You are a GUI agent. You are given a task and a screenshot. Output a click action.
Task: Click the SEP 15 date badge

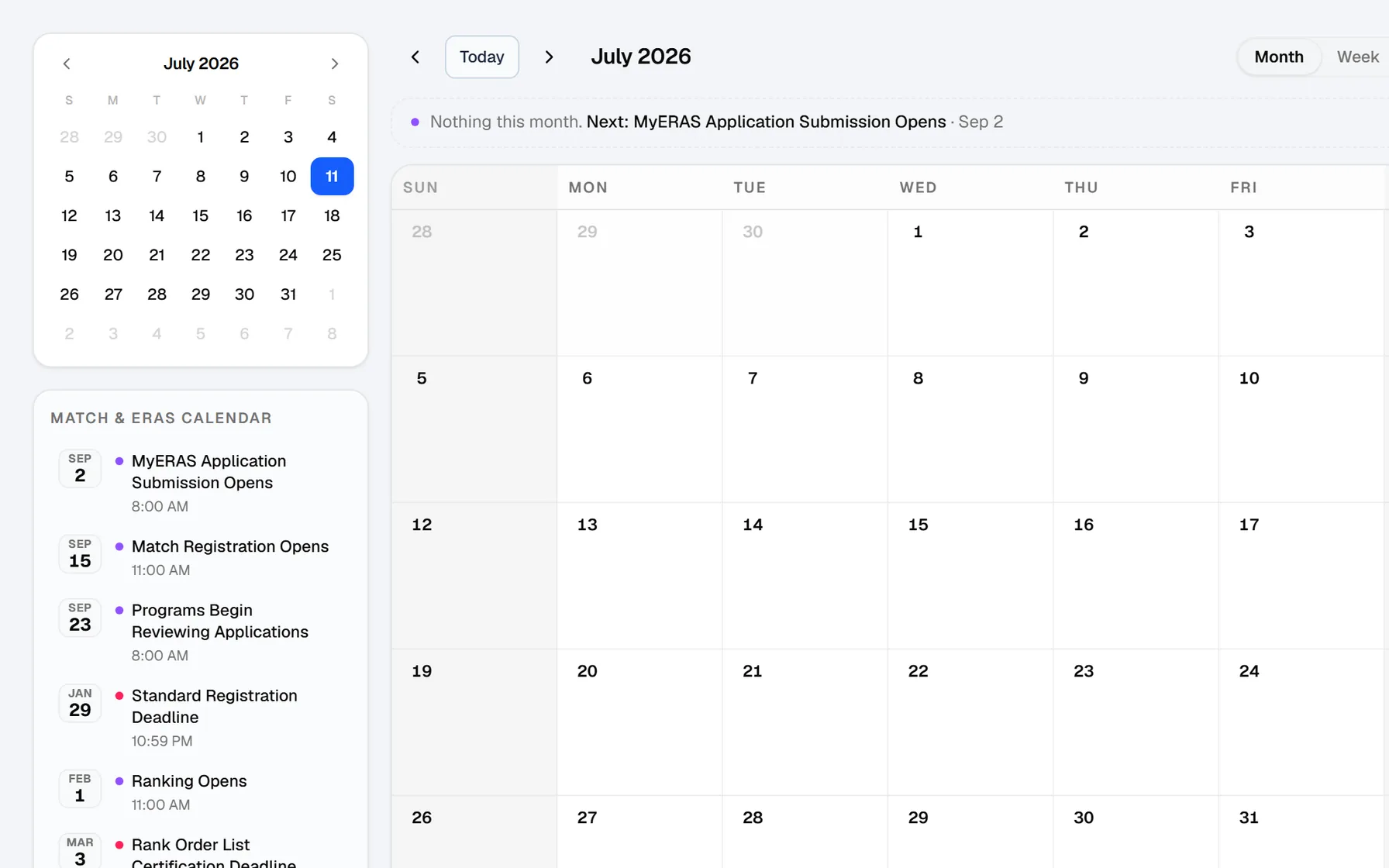[80, 553]
